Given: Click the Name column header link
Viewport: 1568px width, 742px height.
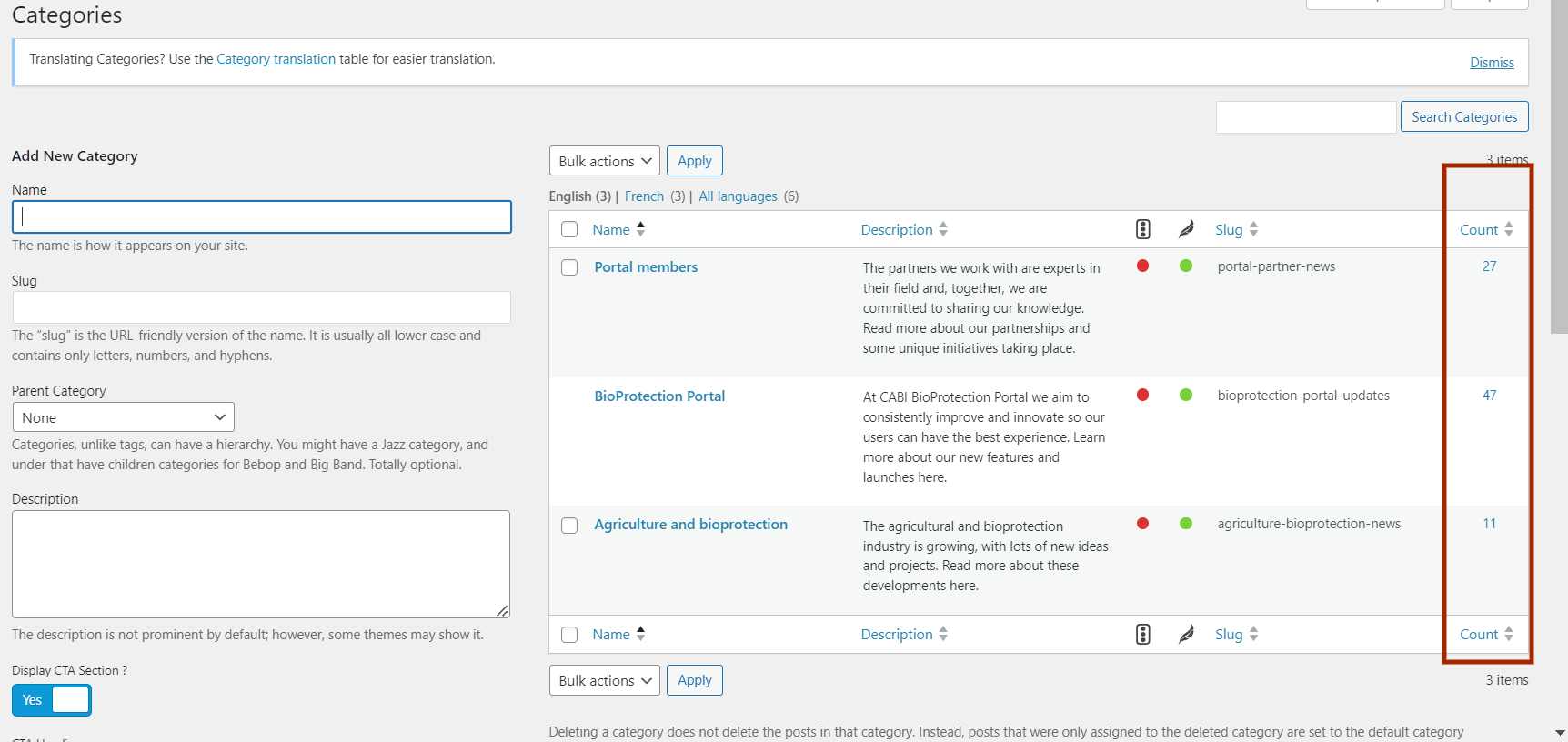Looking at the screenshot, I should (x=611, y=230).
